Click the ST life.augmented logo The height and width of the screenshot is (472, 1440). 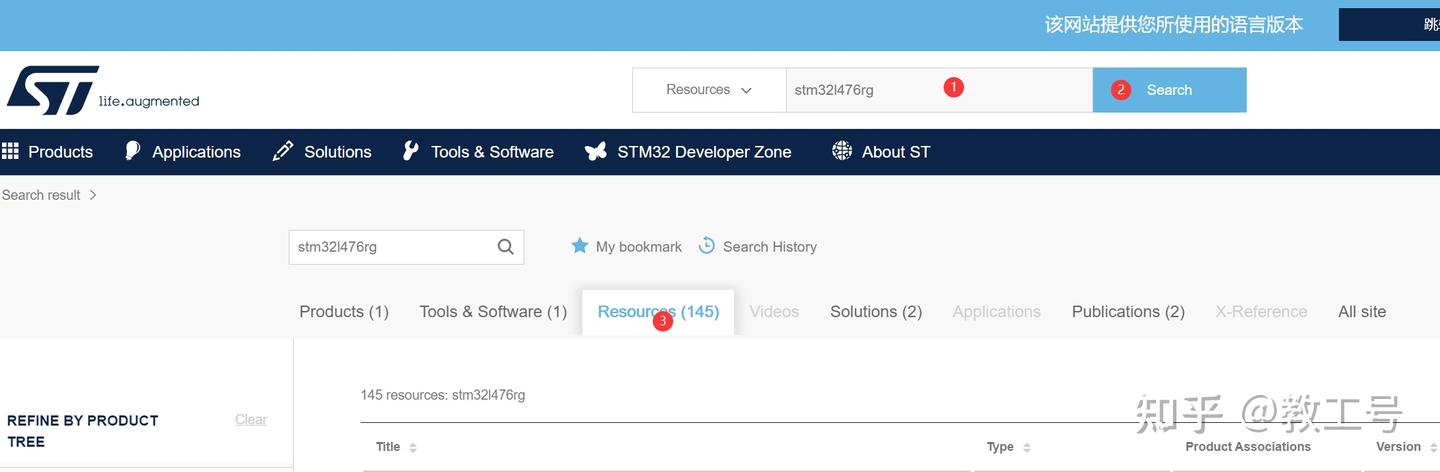103,91
